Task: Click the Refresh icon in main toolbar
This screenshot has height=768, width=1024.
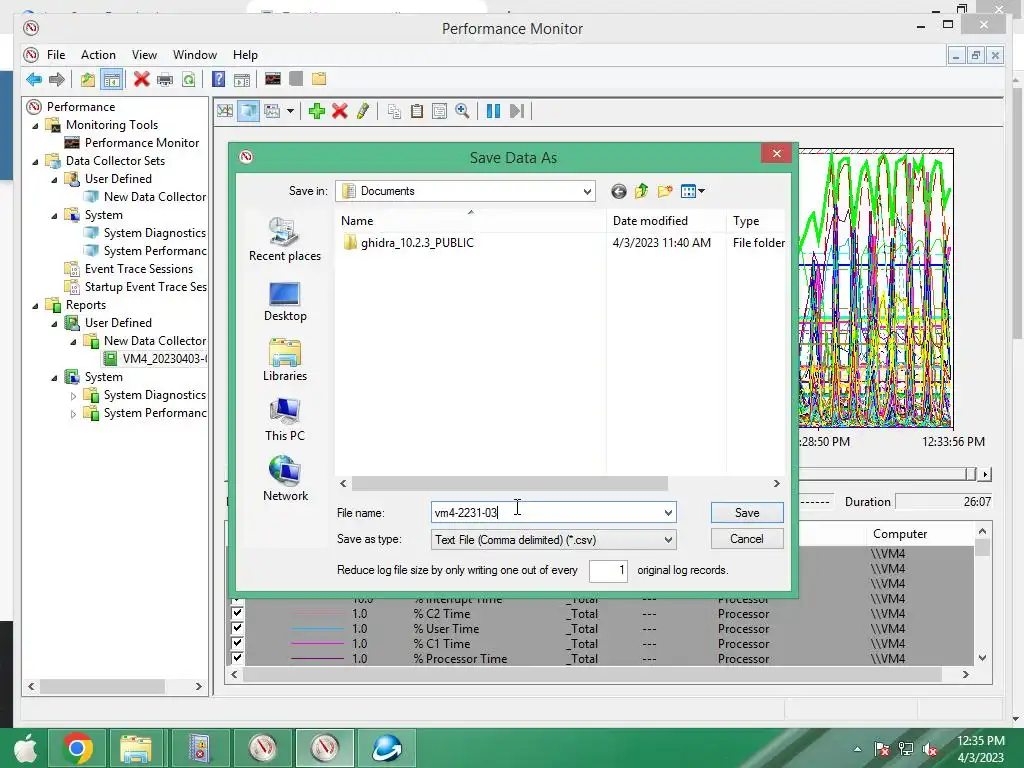Action: [189, 80]
